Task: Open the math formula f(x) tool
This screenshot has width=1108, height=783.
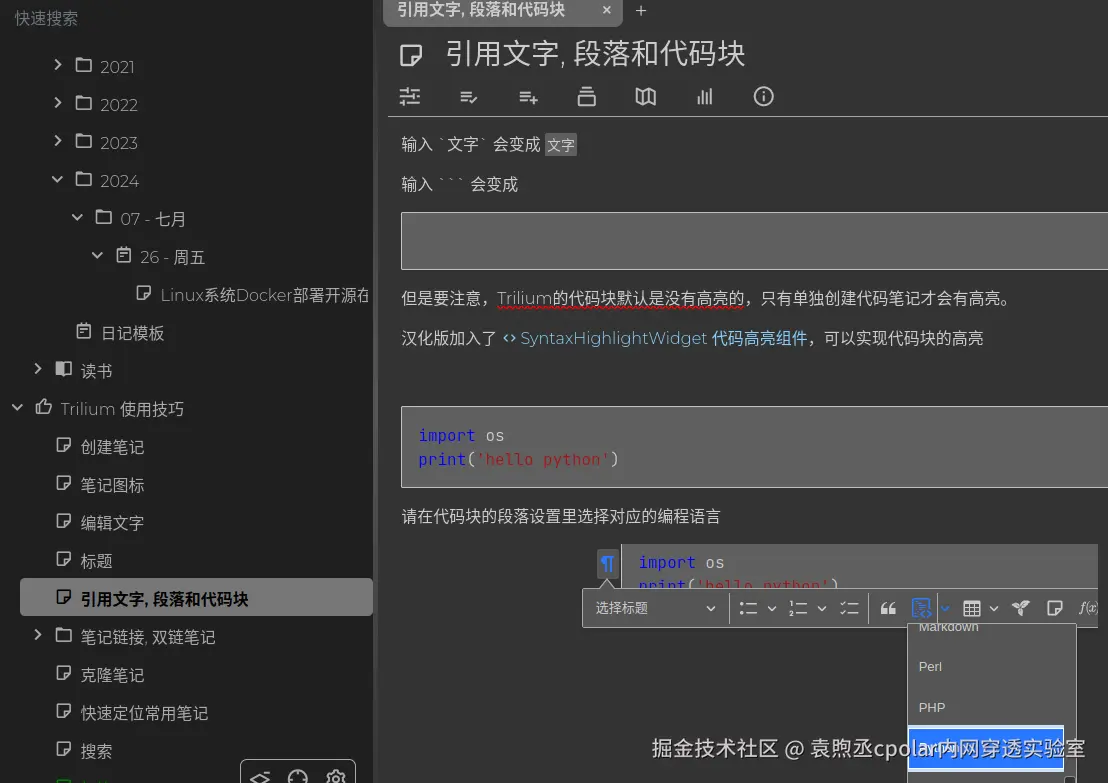Action: [x=1088, y=607]
